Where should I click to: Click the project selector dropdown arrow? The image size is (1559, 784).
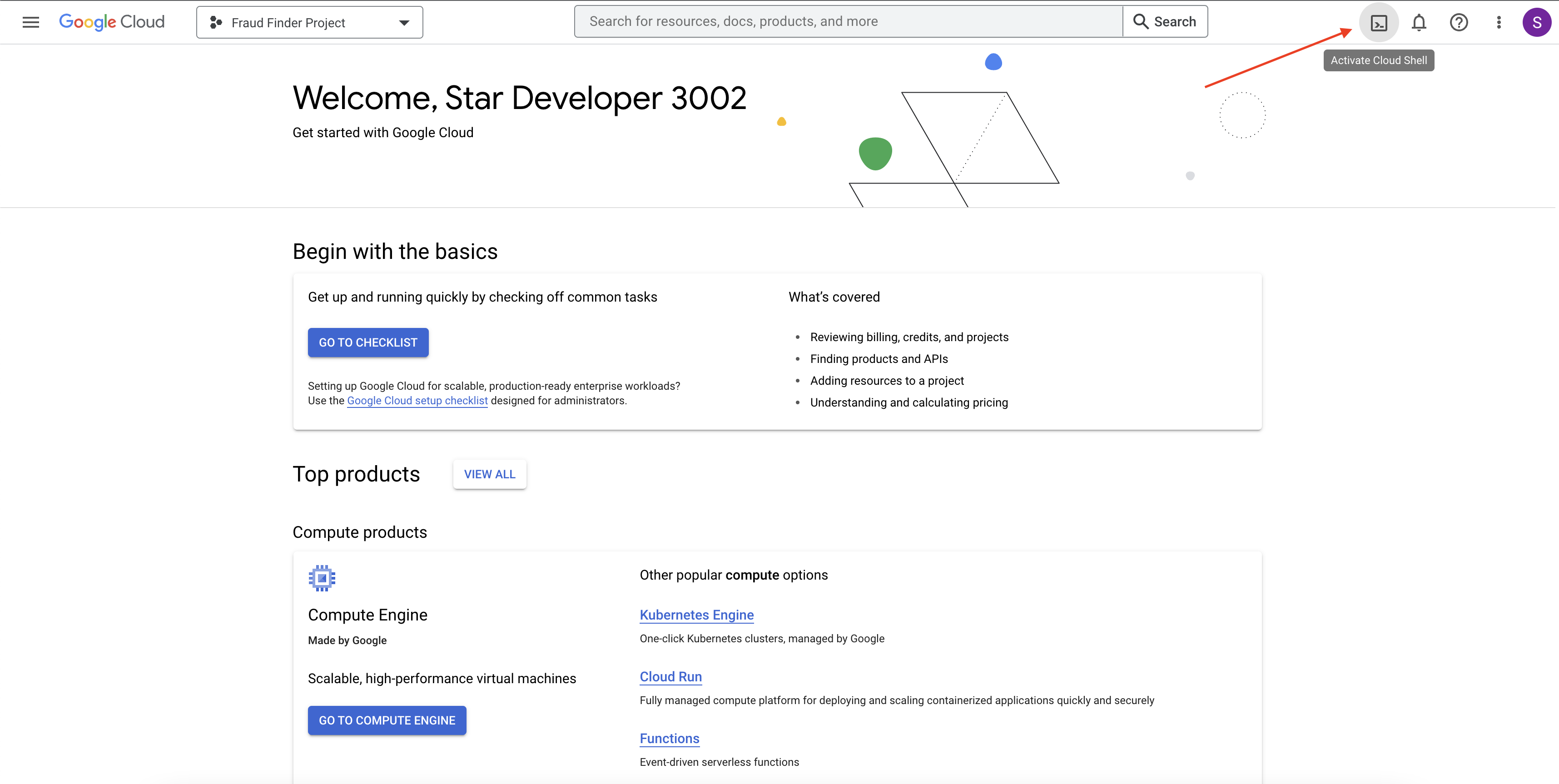click(x=404, y=23)
